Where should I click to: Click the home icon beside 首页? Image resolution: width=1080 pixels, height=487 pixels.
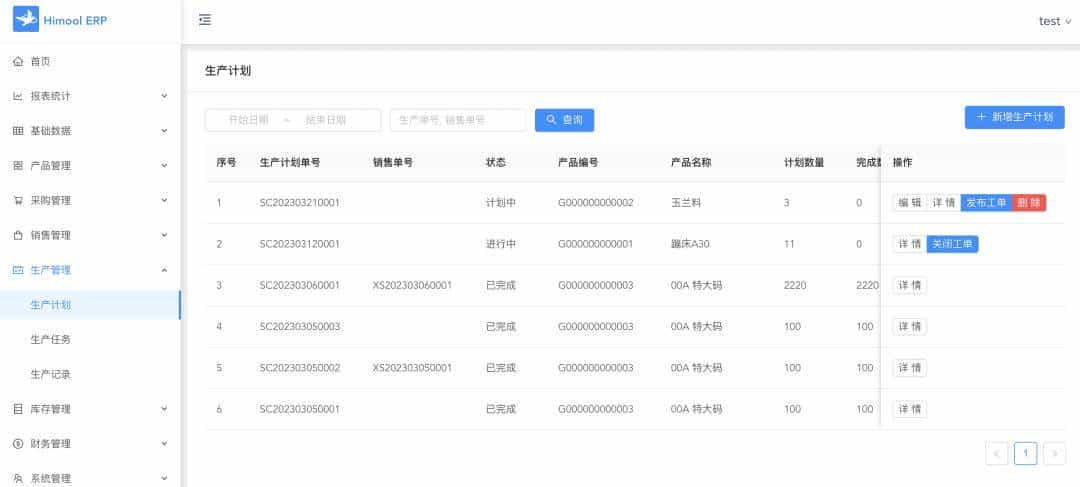point(18,61)
